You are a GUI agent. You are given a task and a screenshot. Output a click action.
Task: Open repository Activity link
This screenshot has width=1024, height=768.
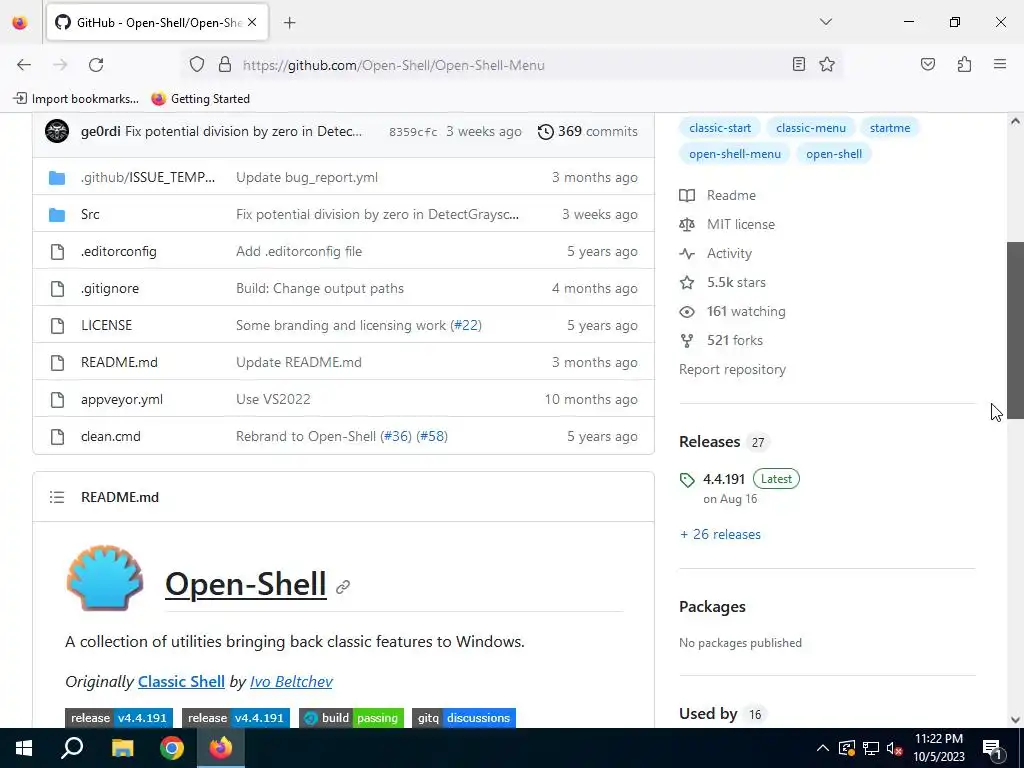tap(716, 253)
